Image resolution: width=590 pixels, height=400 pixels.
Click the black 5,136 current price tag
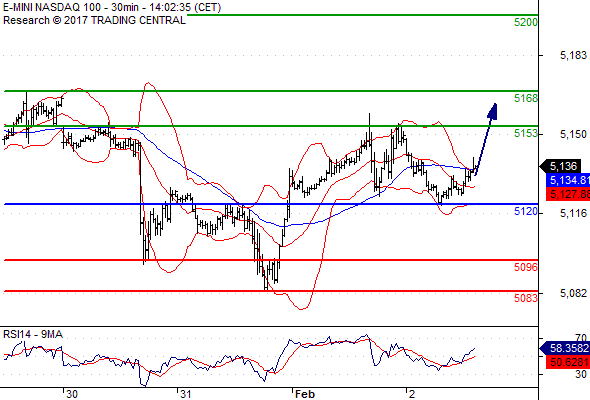pos(561,166)
